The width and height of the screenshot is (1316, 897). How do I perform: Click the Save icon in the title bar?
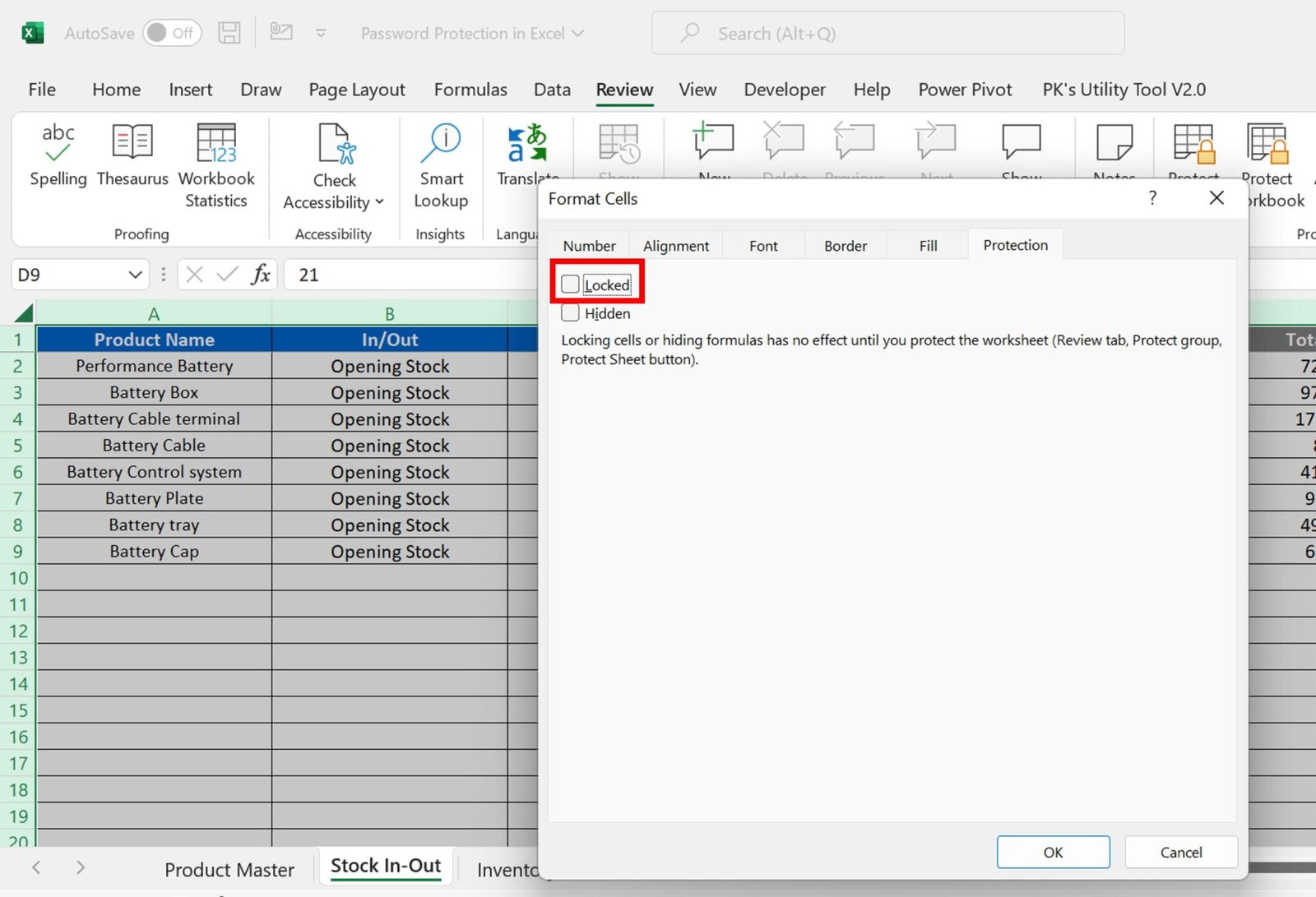[x=229, y=33]
